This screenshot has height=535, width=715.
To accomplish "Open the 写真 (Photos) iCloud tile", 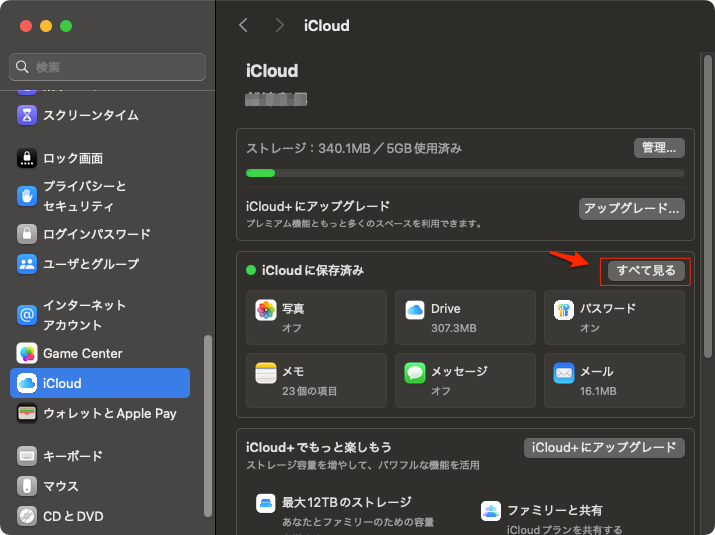I will click(x=316, y=318).
